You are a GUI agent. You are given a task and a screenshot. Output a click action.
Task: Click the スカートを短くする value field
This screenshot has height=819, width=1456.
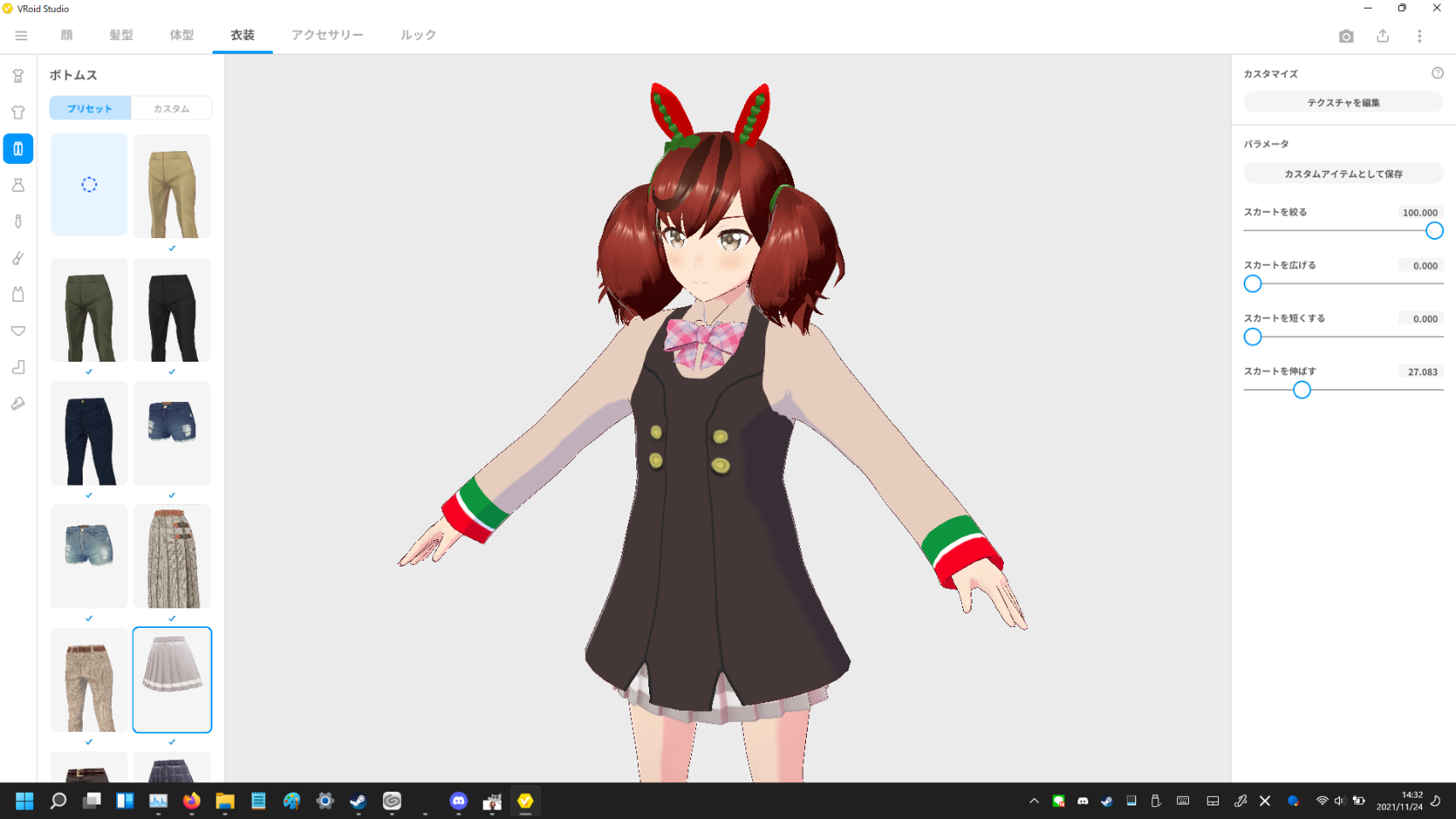click(1420, 318)
